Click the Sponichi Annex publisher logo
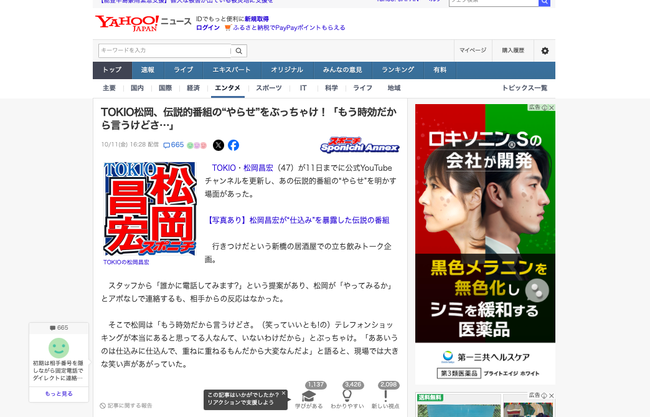The image size is (650, 417). click(359, 145)
